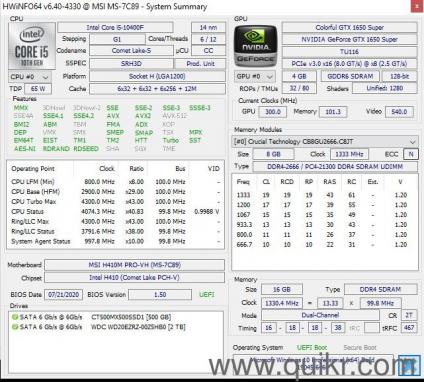Click the 14 nm process field

208,27
